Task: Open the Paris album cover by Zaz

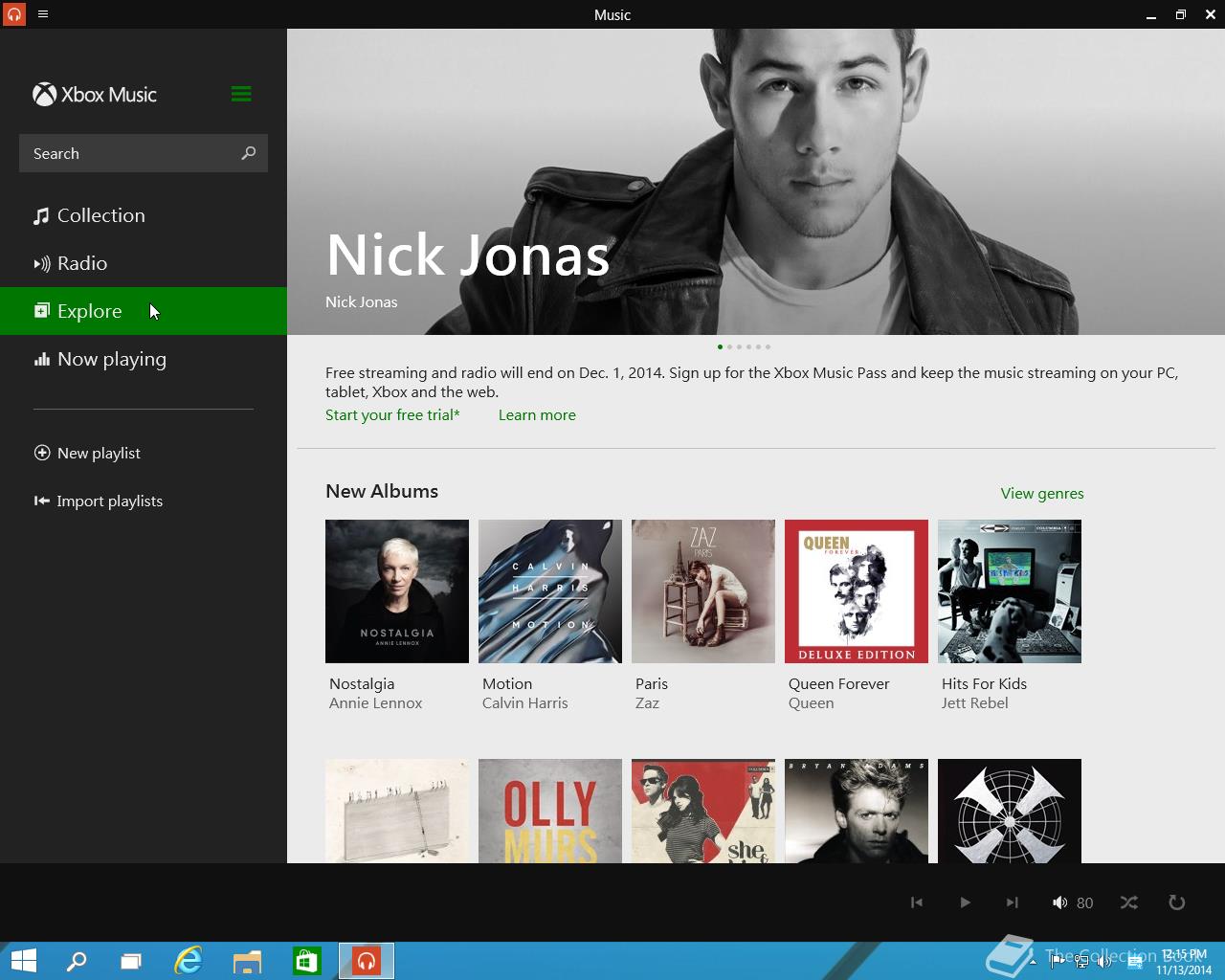Action: click(703, 591)
